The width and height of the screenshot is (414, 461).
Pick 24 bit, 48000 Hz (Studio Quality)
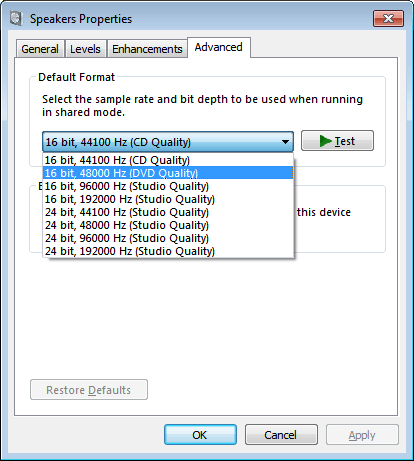(x=168, y=225)
